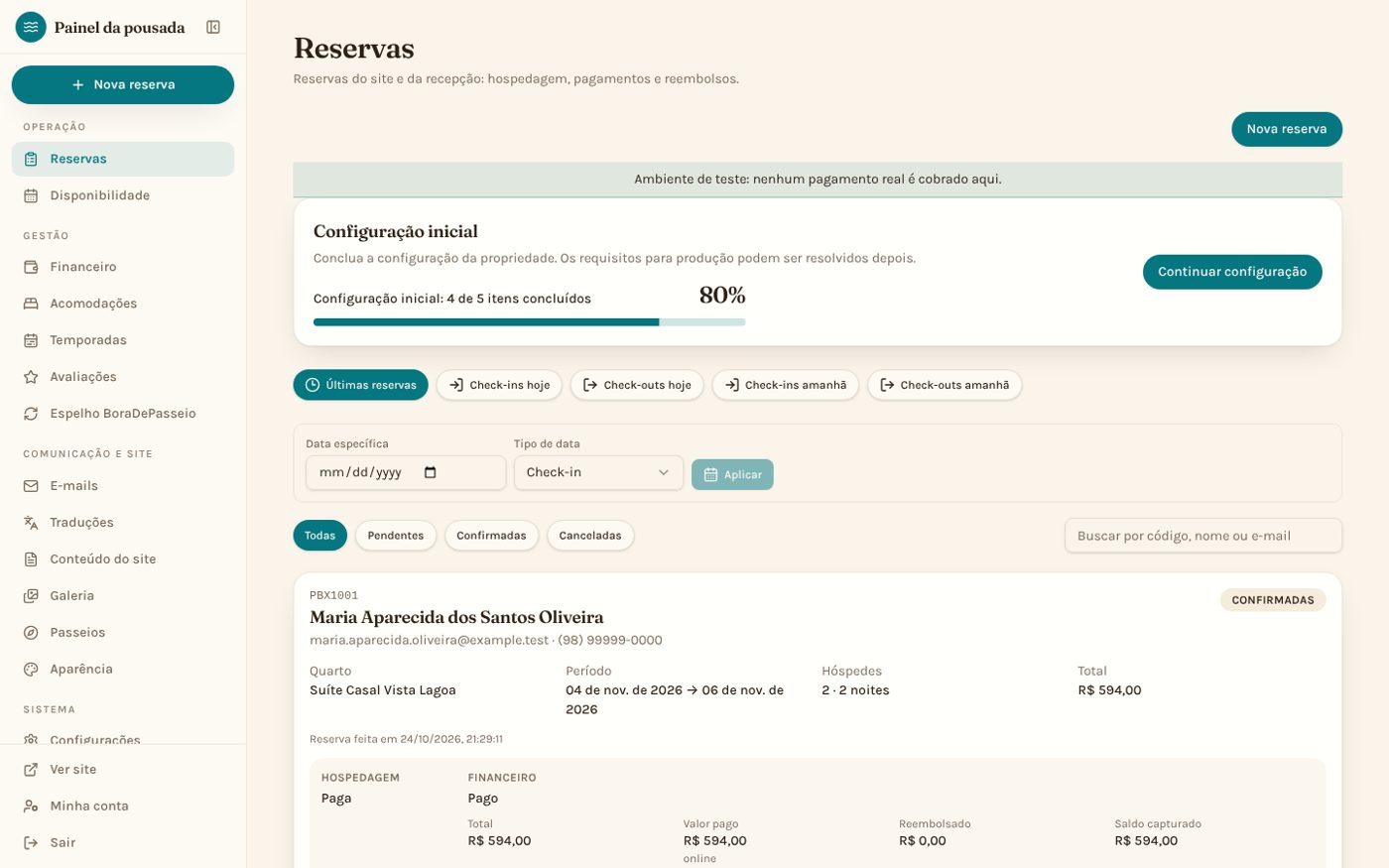1389x868 pixels.
Task: Go to Financeiro section
Action: 123,267
